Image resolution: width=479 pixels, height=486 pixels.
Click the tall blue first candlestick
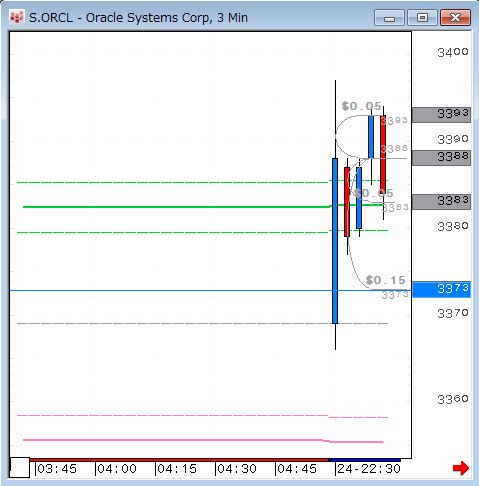click(x=335, y=241)
